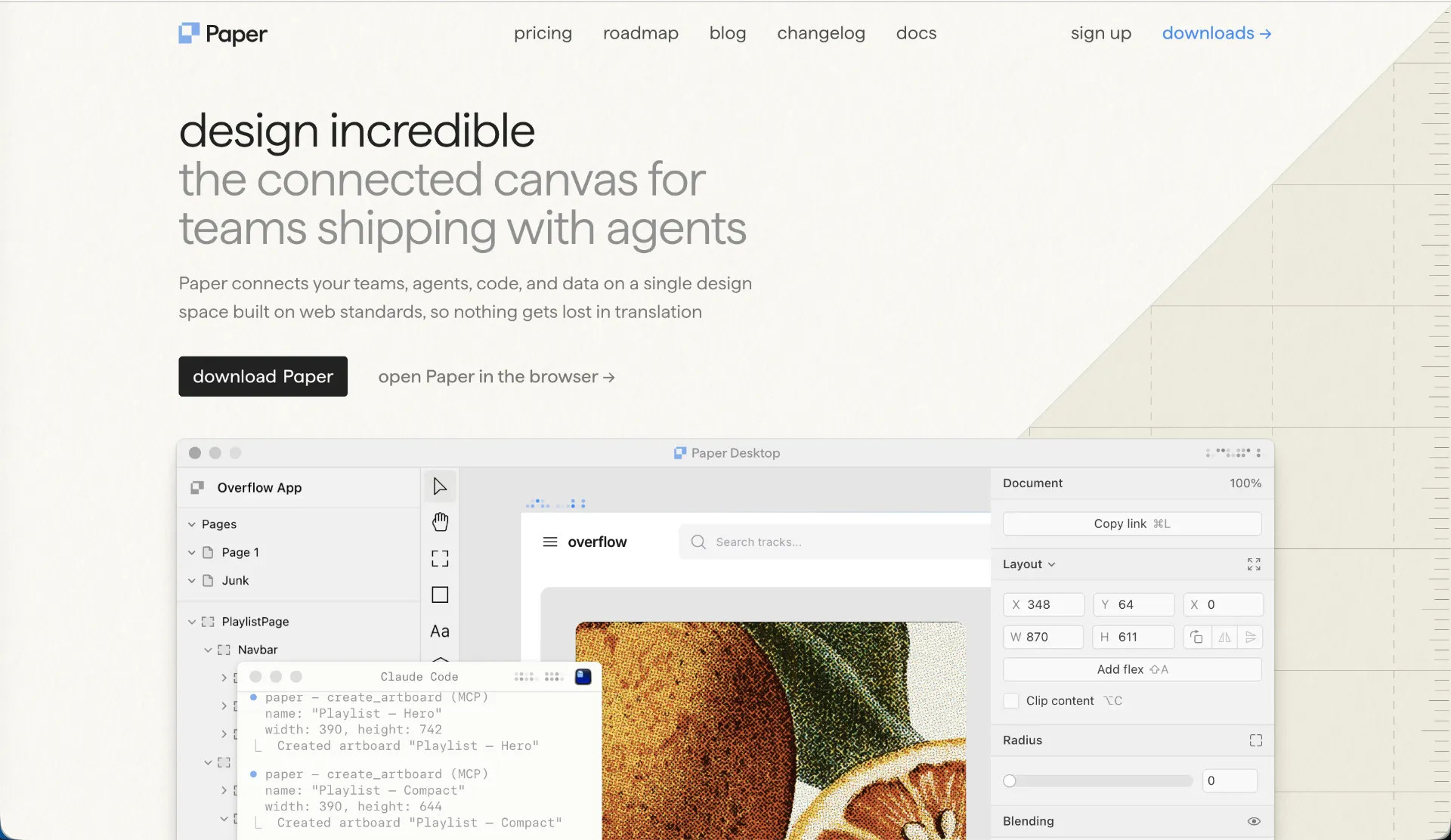The height and width of the screenshot is (840, 1451).
Task: Select the arrow pointer tool
Action: coord(440,486)
